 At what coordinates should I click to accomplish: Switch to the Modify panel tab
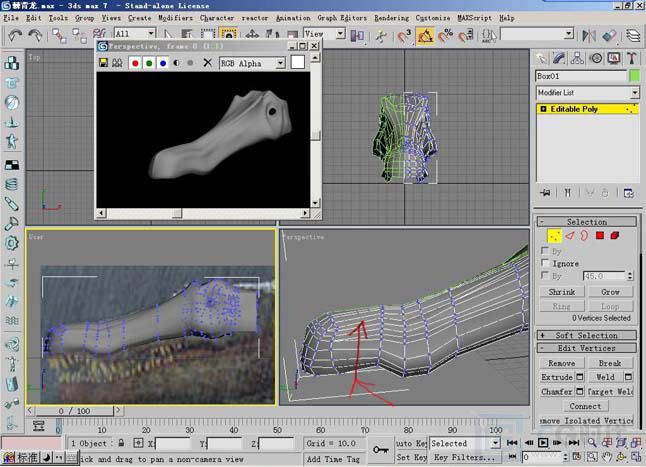(x=559, y=58)
